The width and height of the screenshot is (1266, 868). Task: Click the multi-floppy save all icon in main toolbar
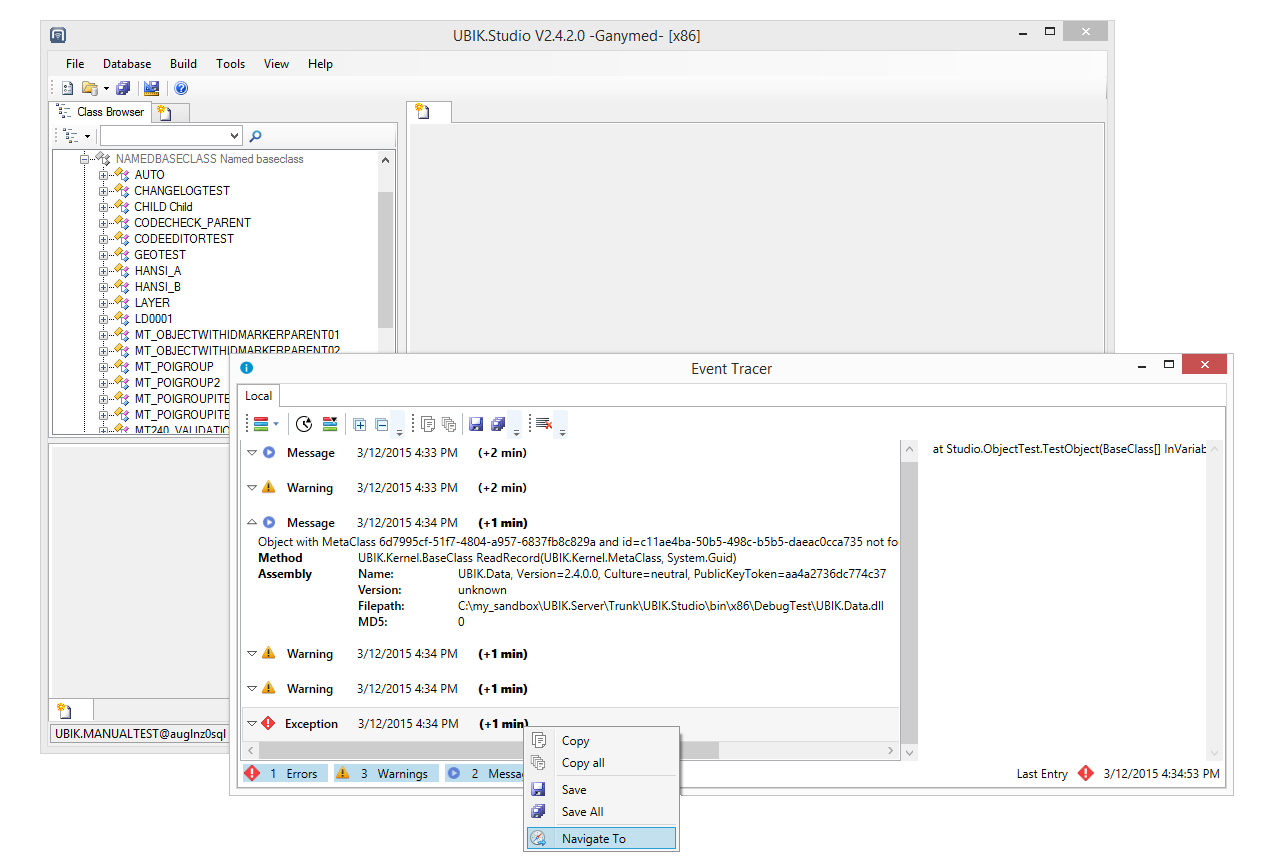(123, 88)
